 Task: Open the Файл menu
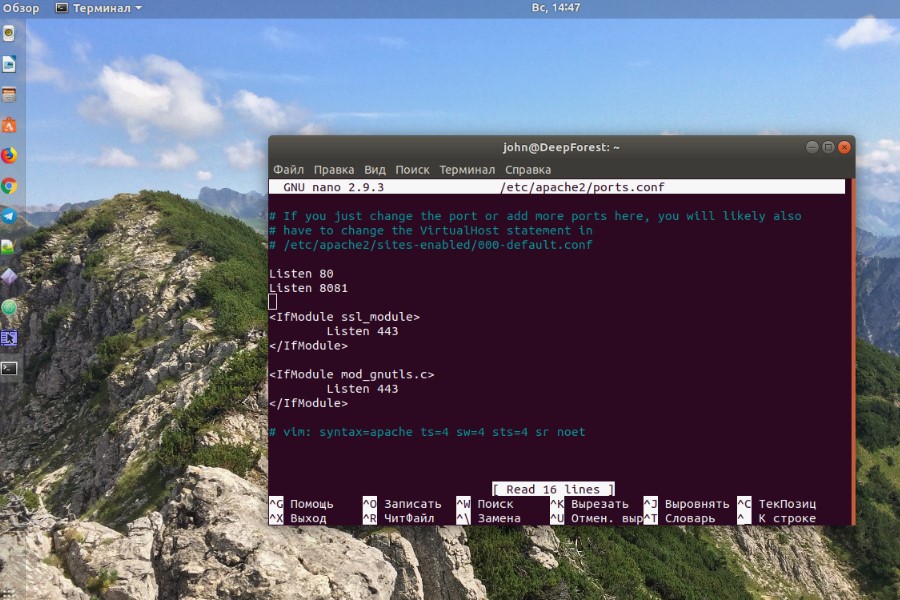[x=288, y=170]
